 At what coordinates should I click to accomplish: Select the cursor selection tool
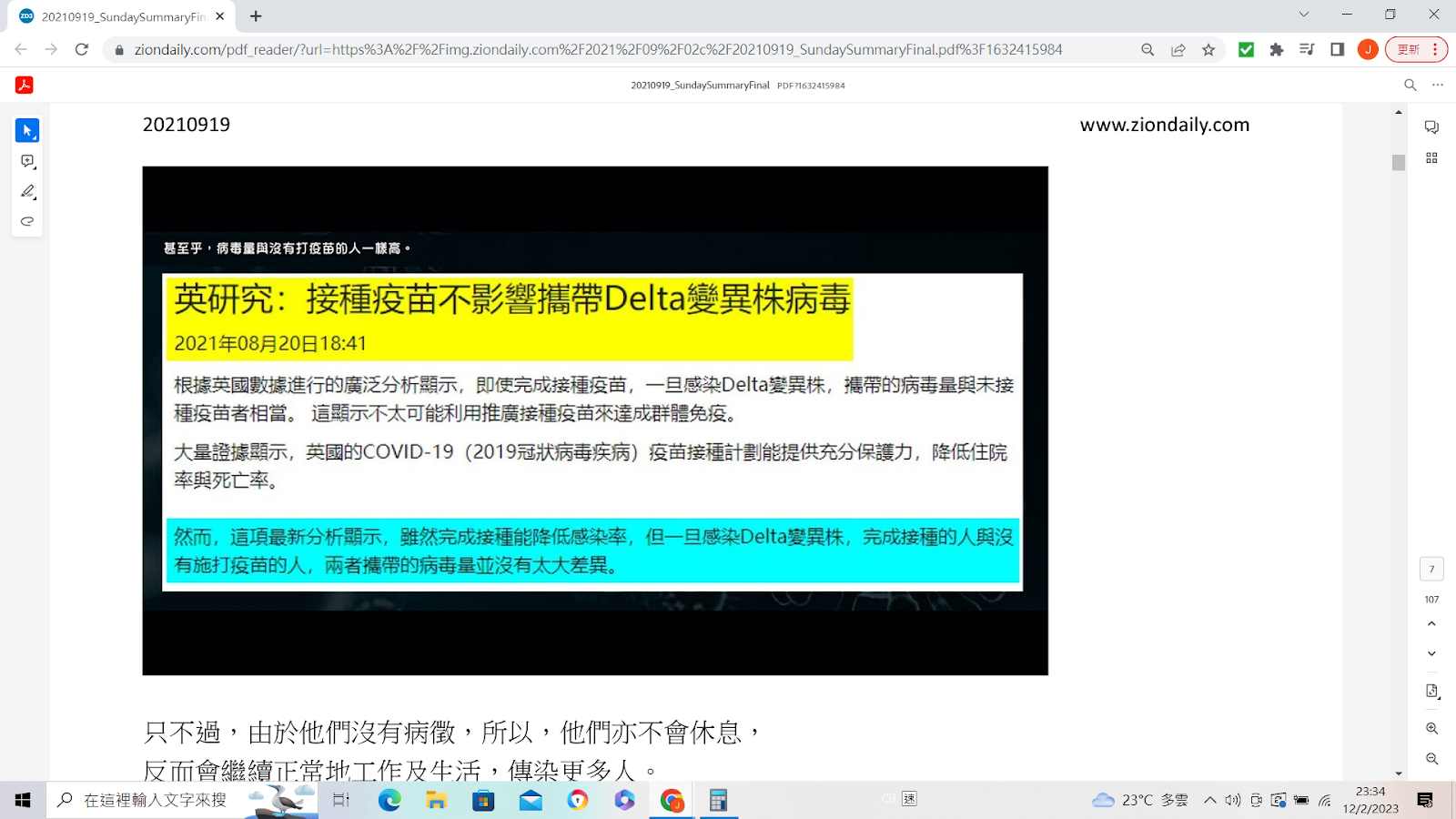coord(27,131)
